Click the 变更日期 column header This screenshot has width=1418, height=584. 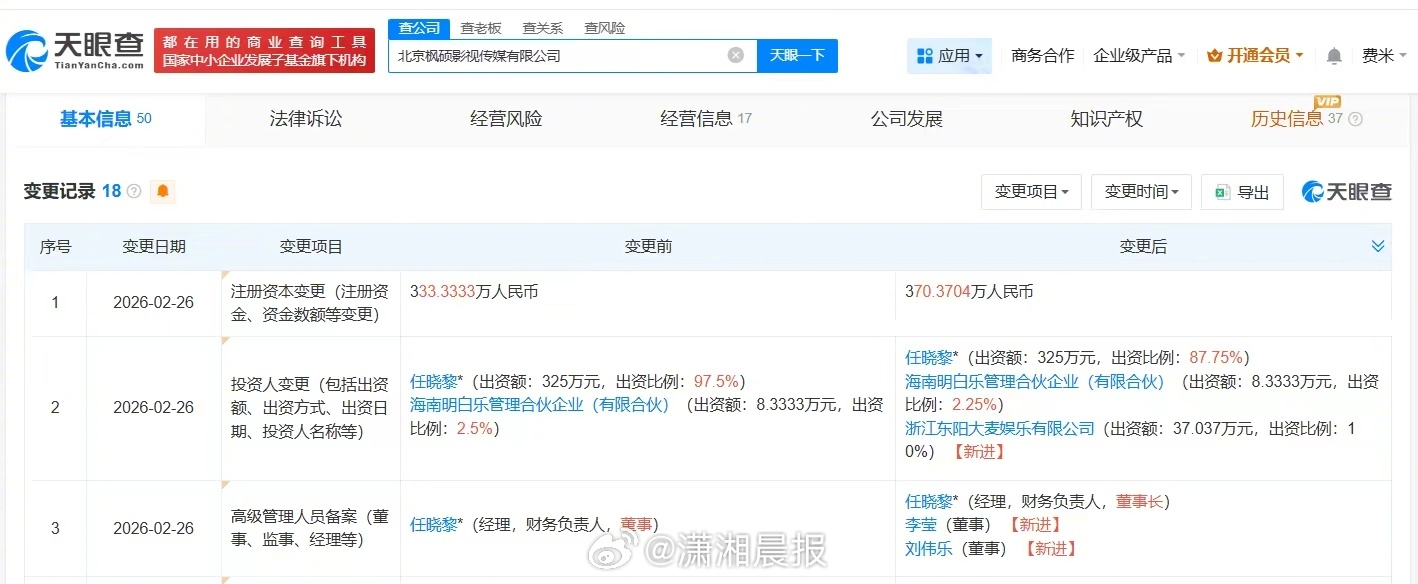pyautogui.click(x=154, y=247)
